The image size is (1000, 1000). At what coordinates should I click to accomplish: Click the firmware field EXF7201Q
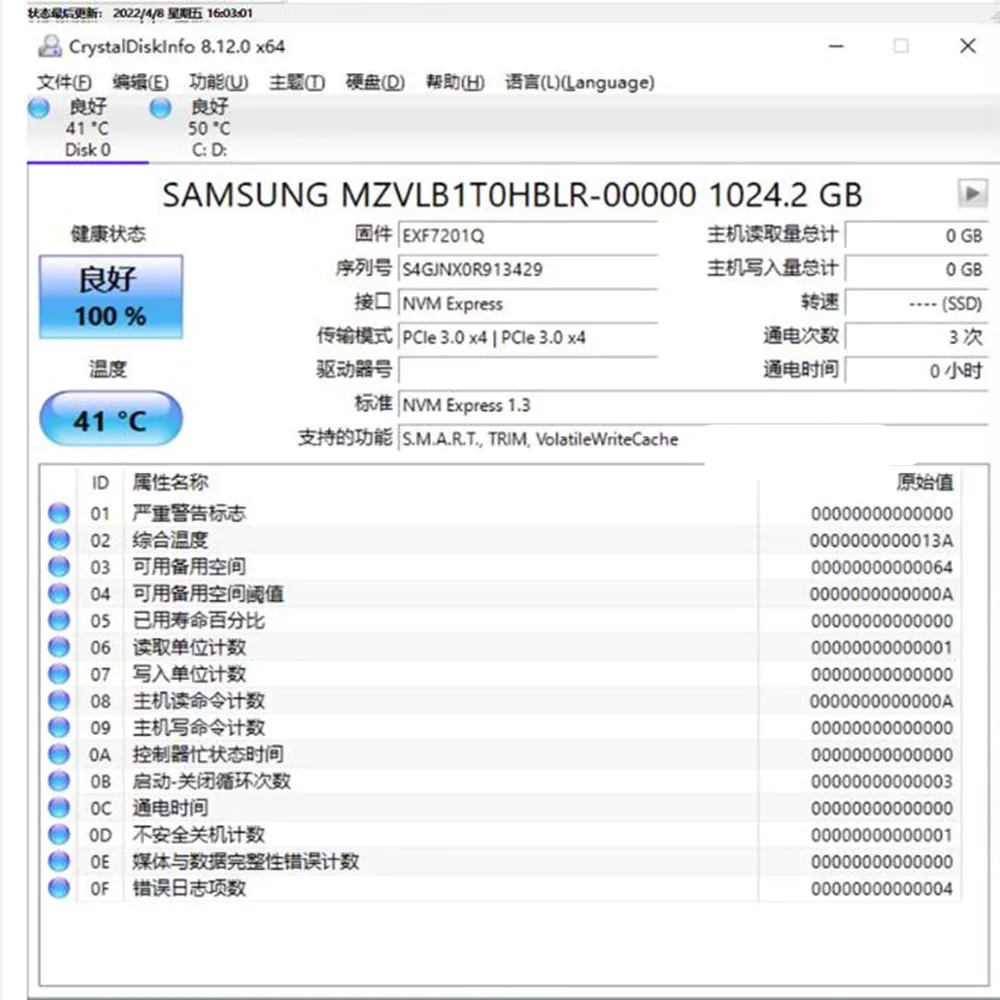click(528, 235)
